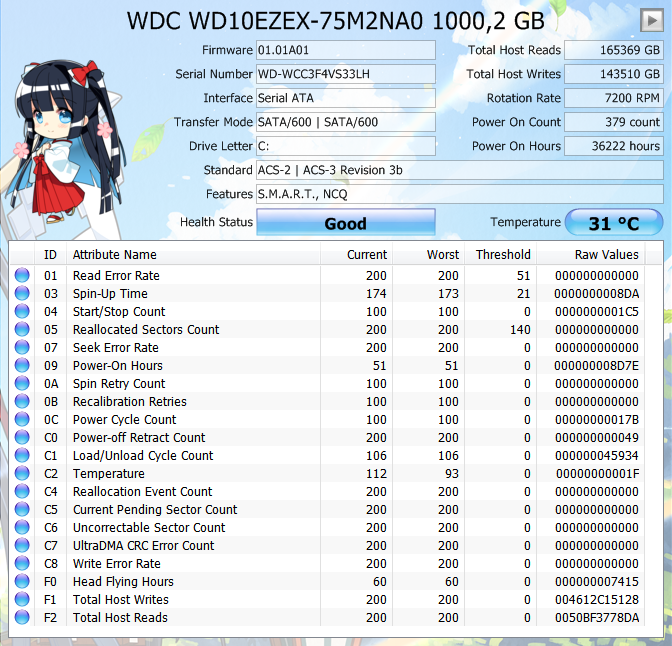This screenshot has height=646, width=672.
Task: Click the Rotation Rate value field
Action: pos(613,98)
